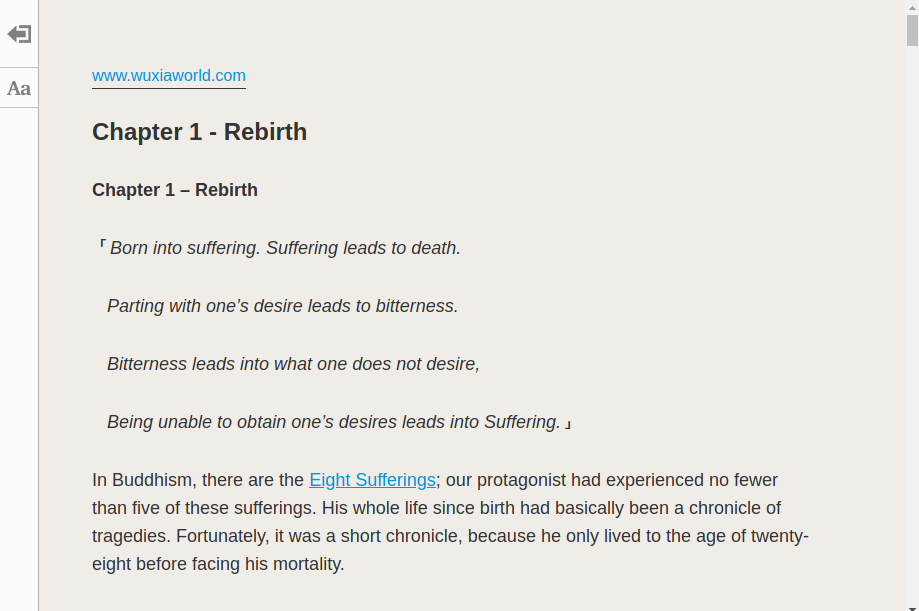Open the www.wuxiaworld.com link
The image size is (919, 611).
click(x=169, y=76)
